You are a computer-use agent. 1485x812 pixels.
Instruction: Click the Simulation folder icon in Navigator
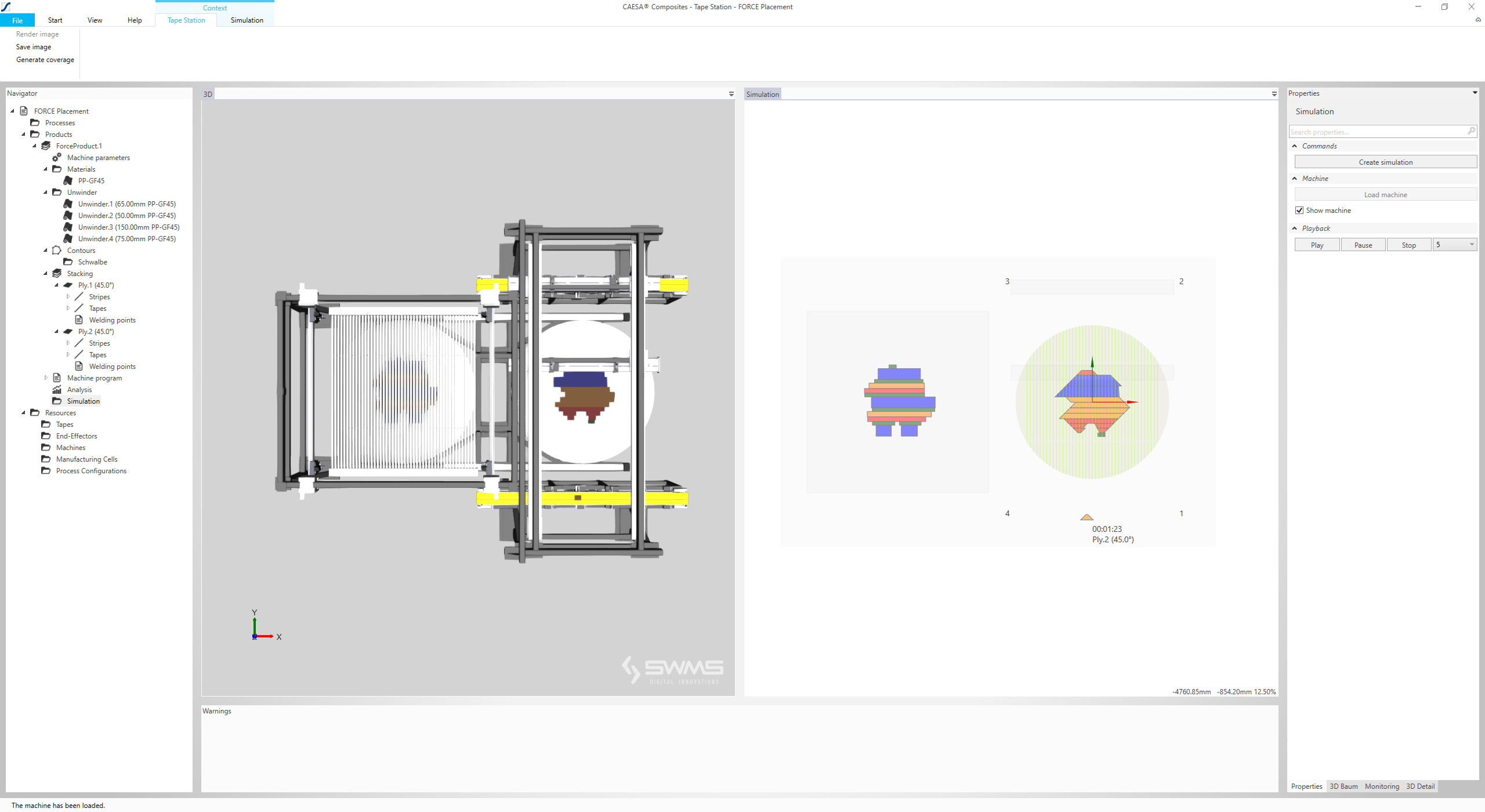click(x=57, y=401)
